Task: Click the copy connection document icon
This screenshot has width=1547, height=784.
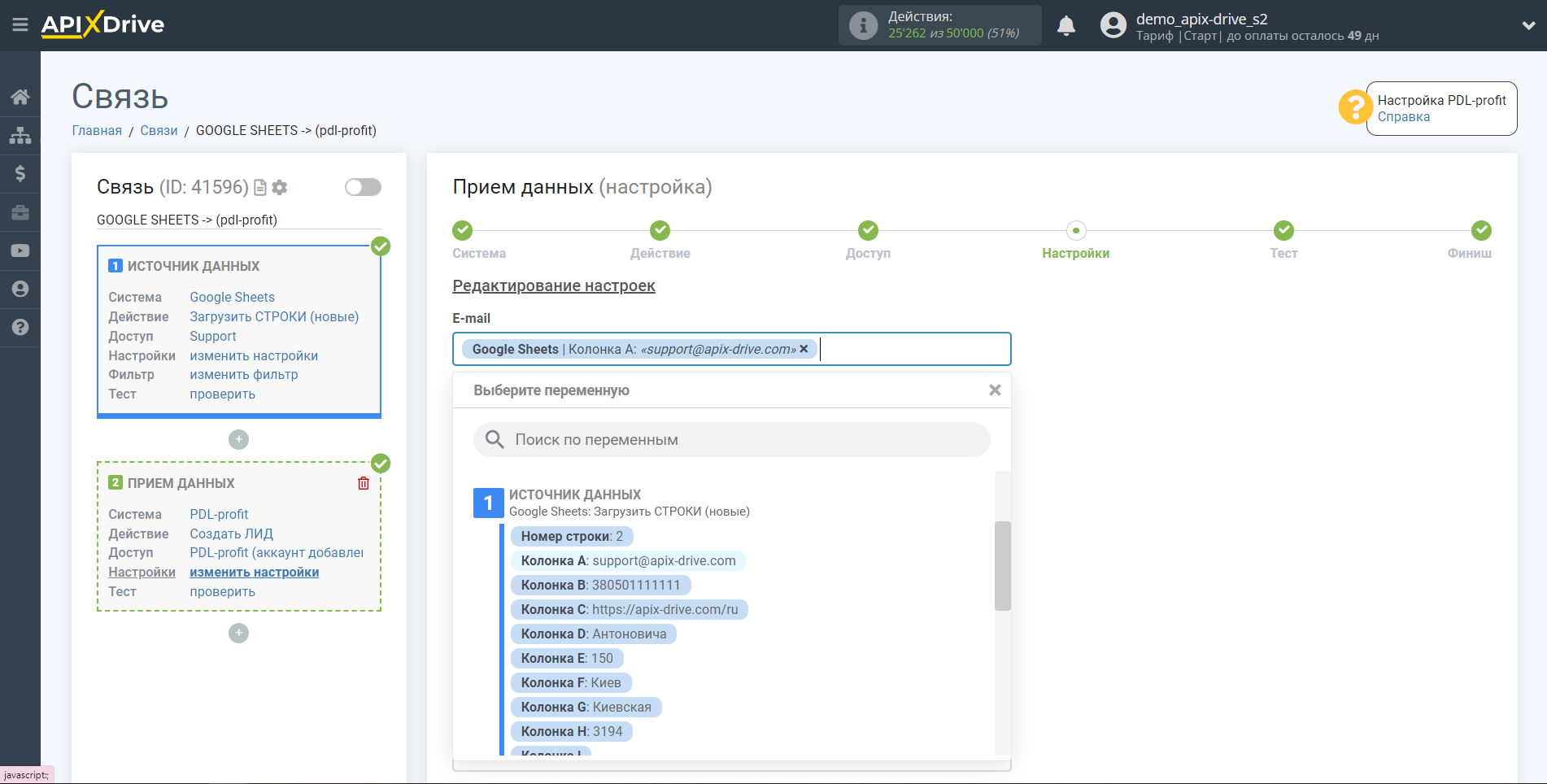Action: [260, 188]
